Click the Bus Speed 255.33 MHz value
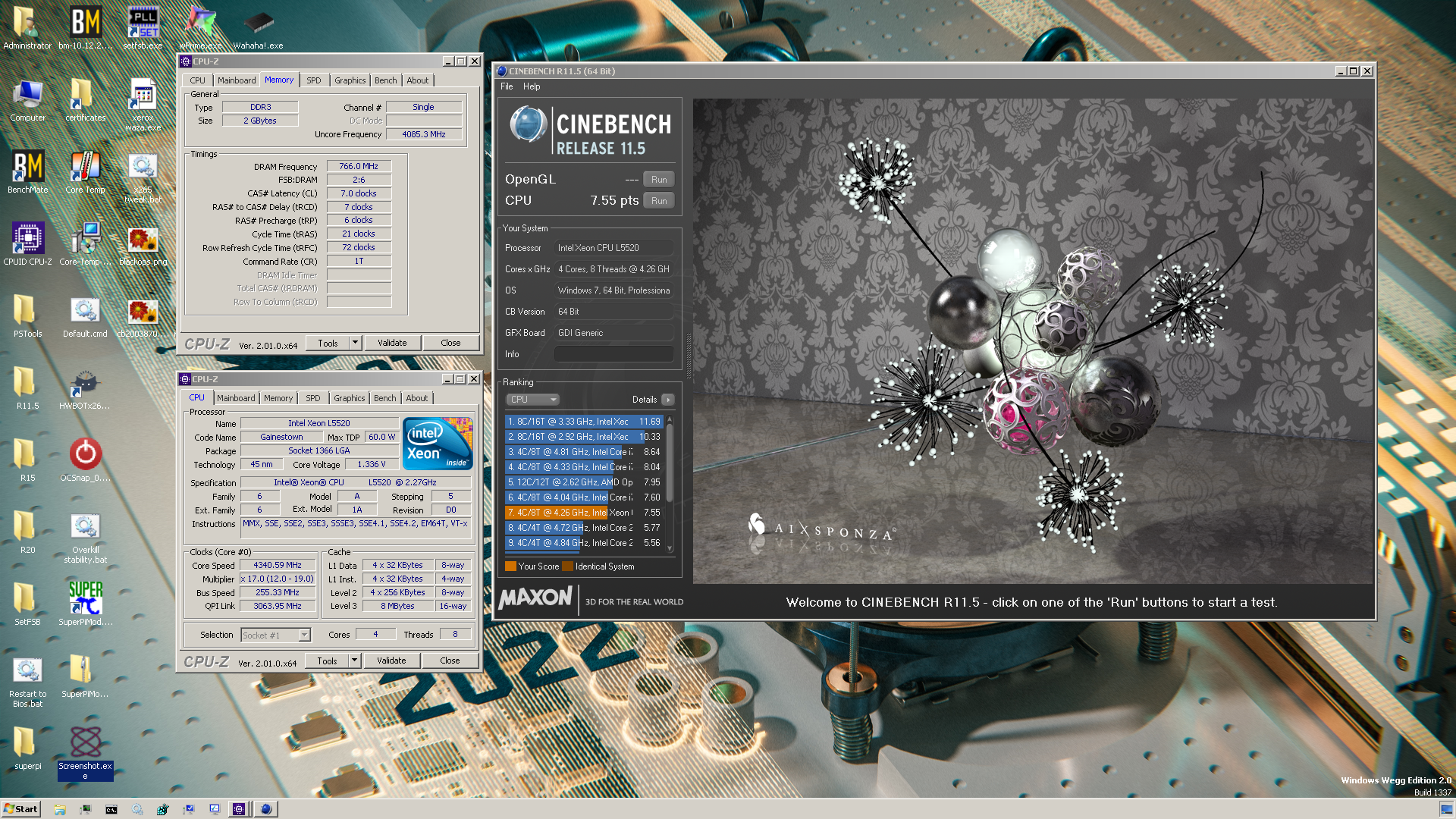This screenshot has height=819, width=1456. click(x=278, y=592)
